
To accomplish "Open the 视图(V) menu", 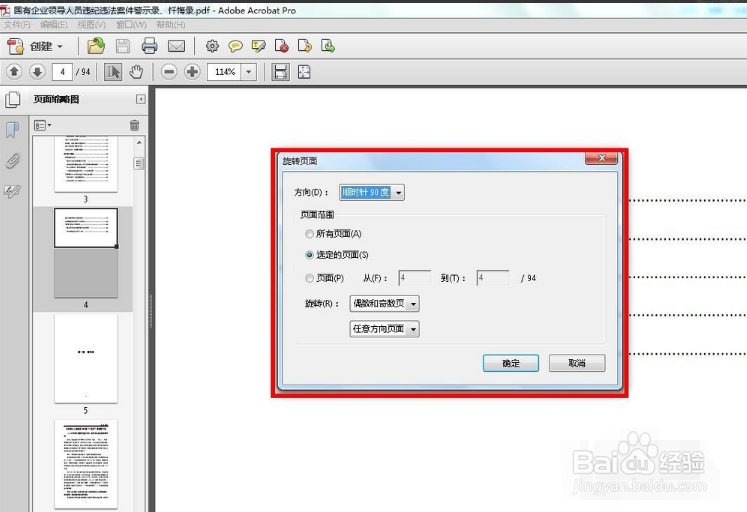I will 92,24.
